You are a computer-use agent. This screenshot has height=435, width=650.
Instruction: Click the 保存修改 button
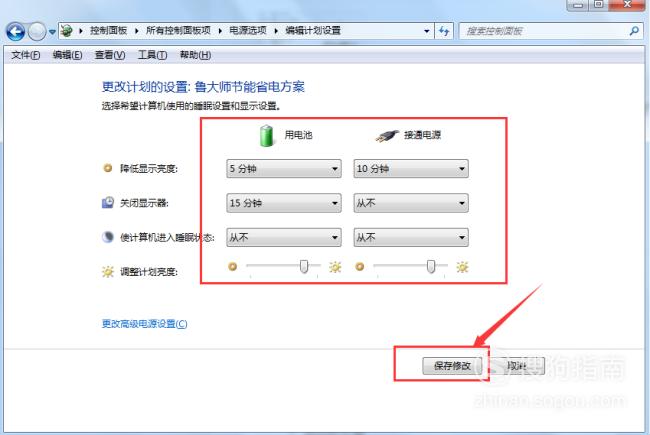(452, 365)
